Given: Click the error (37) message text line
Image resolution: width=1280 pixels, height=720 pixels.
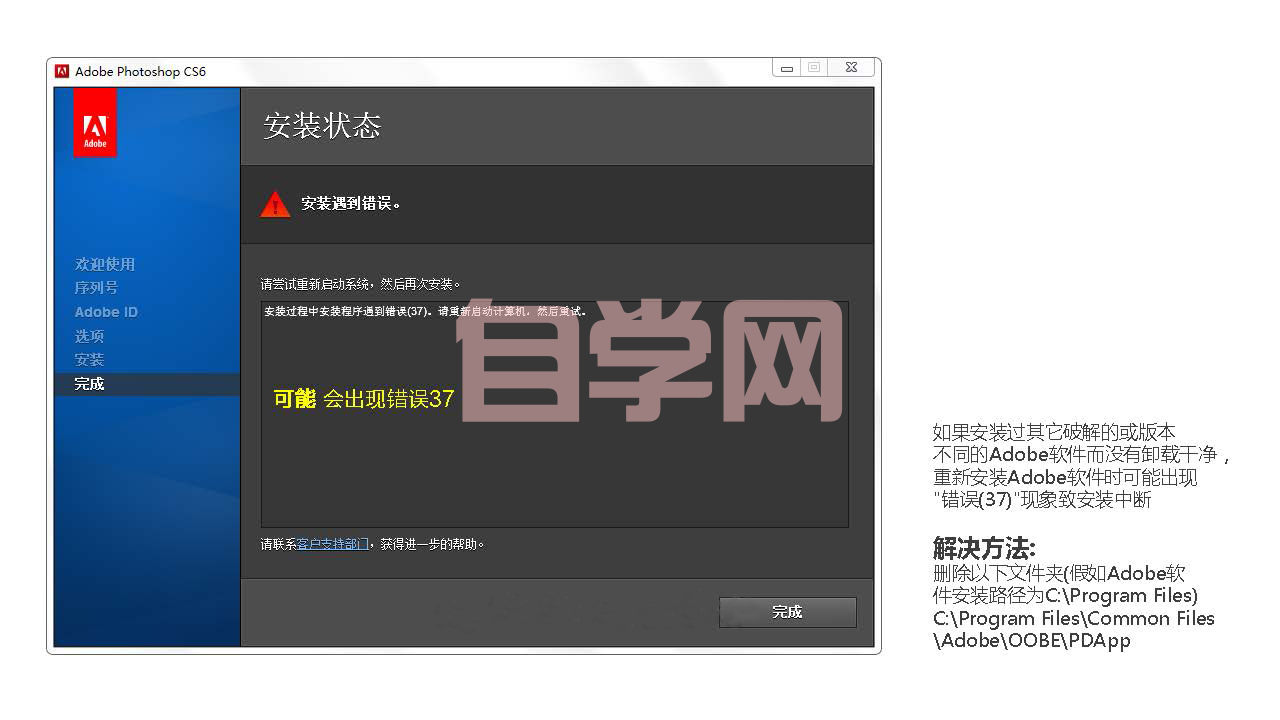Looking at the screenshot, I should 424,311.
